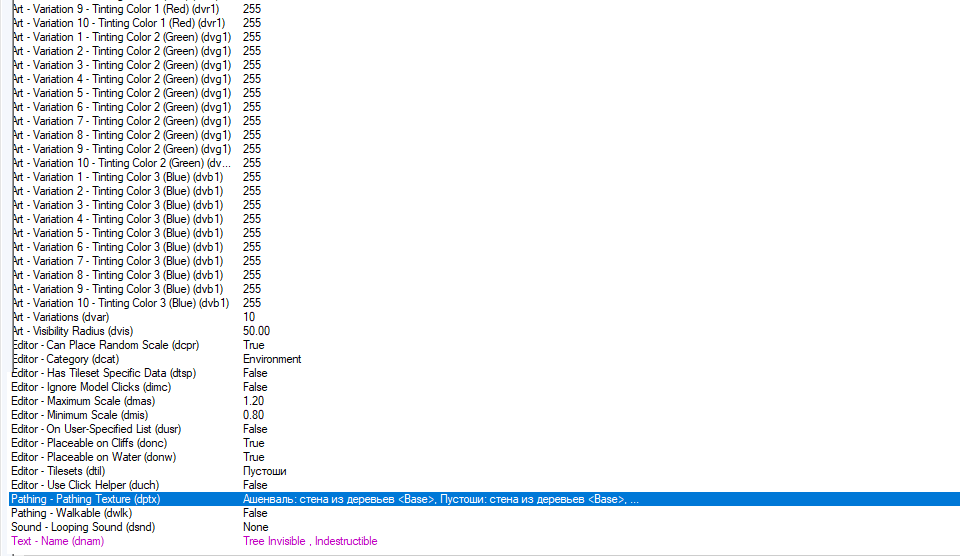Click the maximum scale value 1.20
Screen dimensions: 960x556
click(x=253, y=401)
